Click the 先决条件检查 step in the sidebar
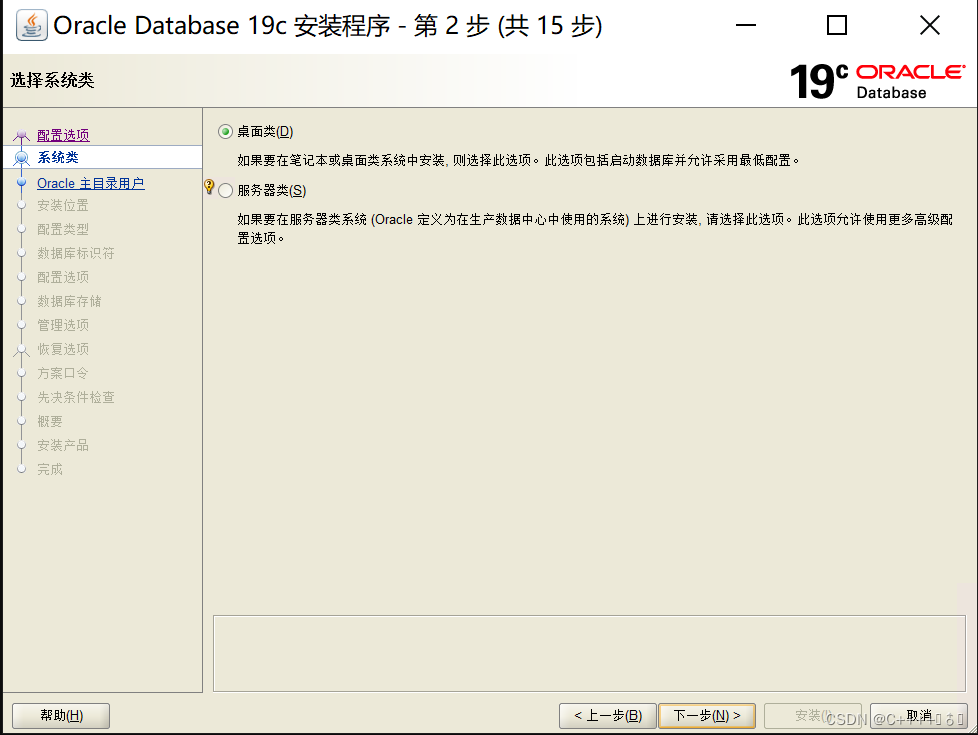Screen dimensions: 978x735 pos(75,397)
